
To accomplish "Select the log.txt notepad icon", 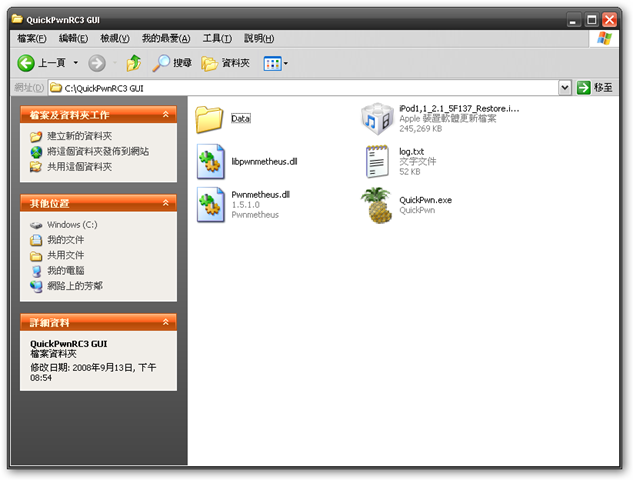I will pyautogui.click(x=377, y=161).
